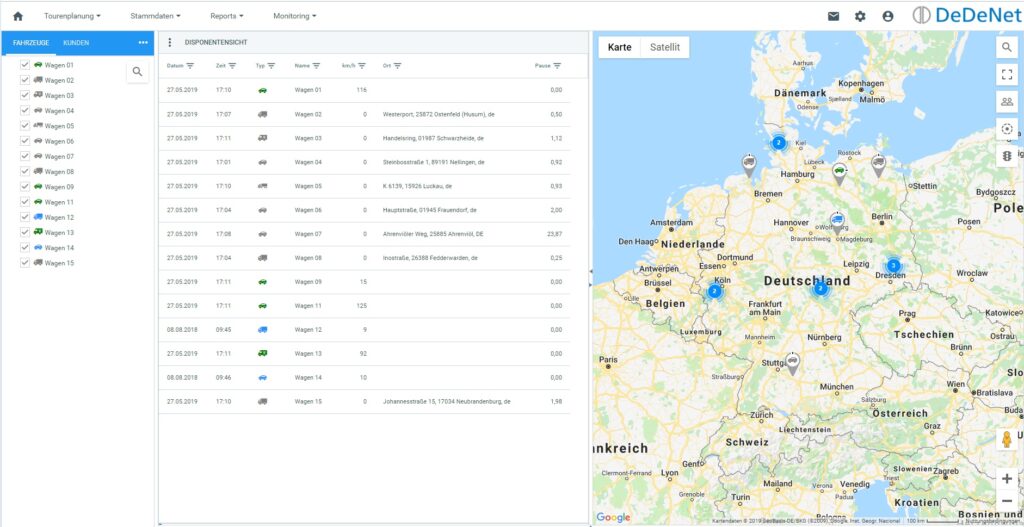Viewport: 1024px width, 527px height.
Task: Open the Disponentensicht three-dot menu
Action: (170, 43)
